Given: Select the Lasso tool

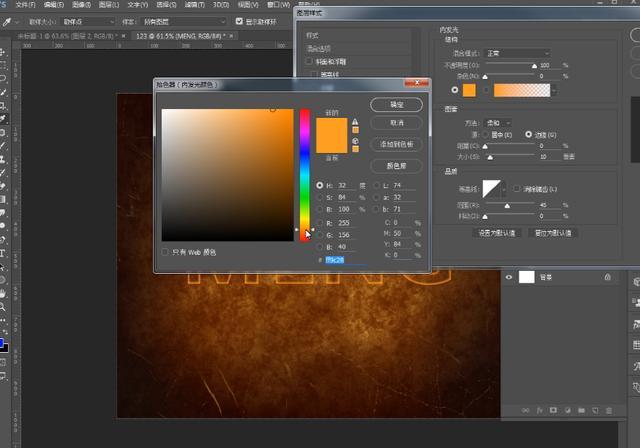Looking at the screenshot, I should [x=3, y=78].
